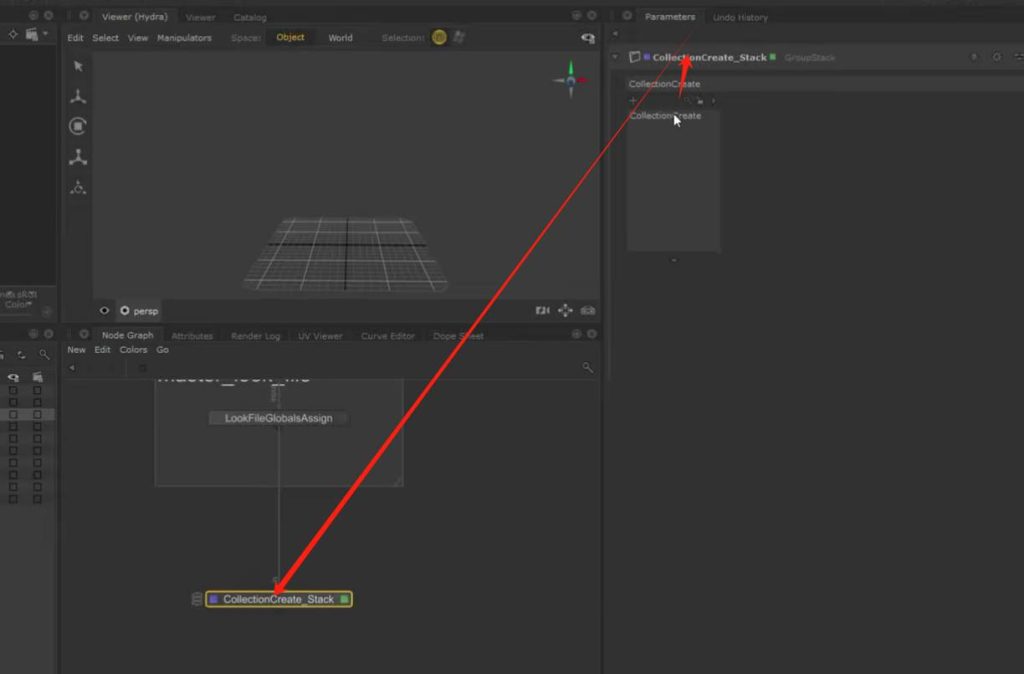Click the camera icon at viewer bottom-right
1024x674 pixels.
pyautogui.click(x=588, y=311)
